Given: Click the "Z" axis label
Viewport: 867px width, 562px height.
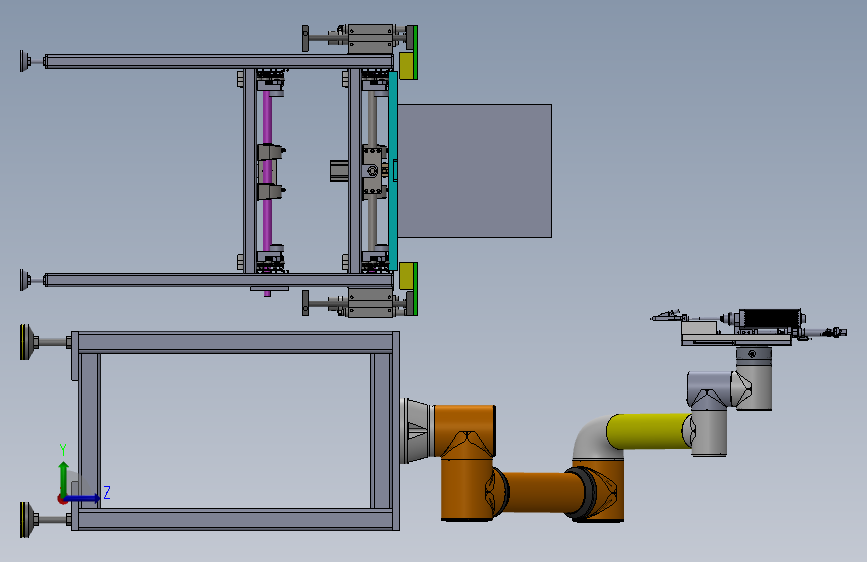Looking at the screenshot, I should pos(107,492).
